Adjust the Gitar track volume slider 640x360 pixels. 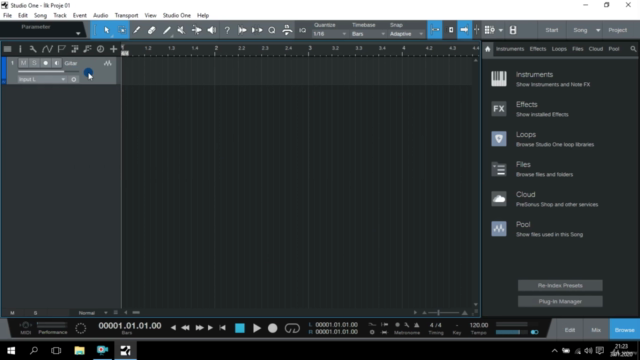[x=48, y=71]
